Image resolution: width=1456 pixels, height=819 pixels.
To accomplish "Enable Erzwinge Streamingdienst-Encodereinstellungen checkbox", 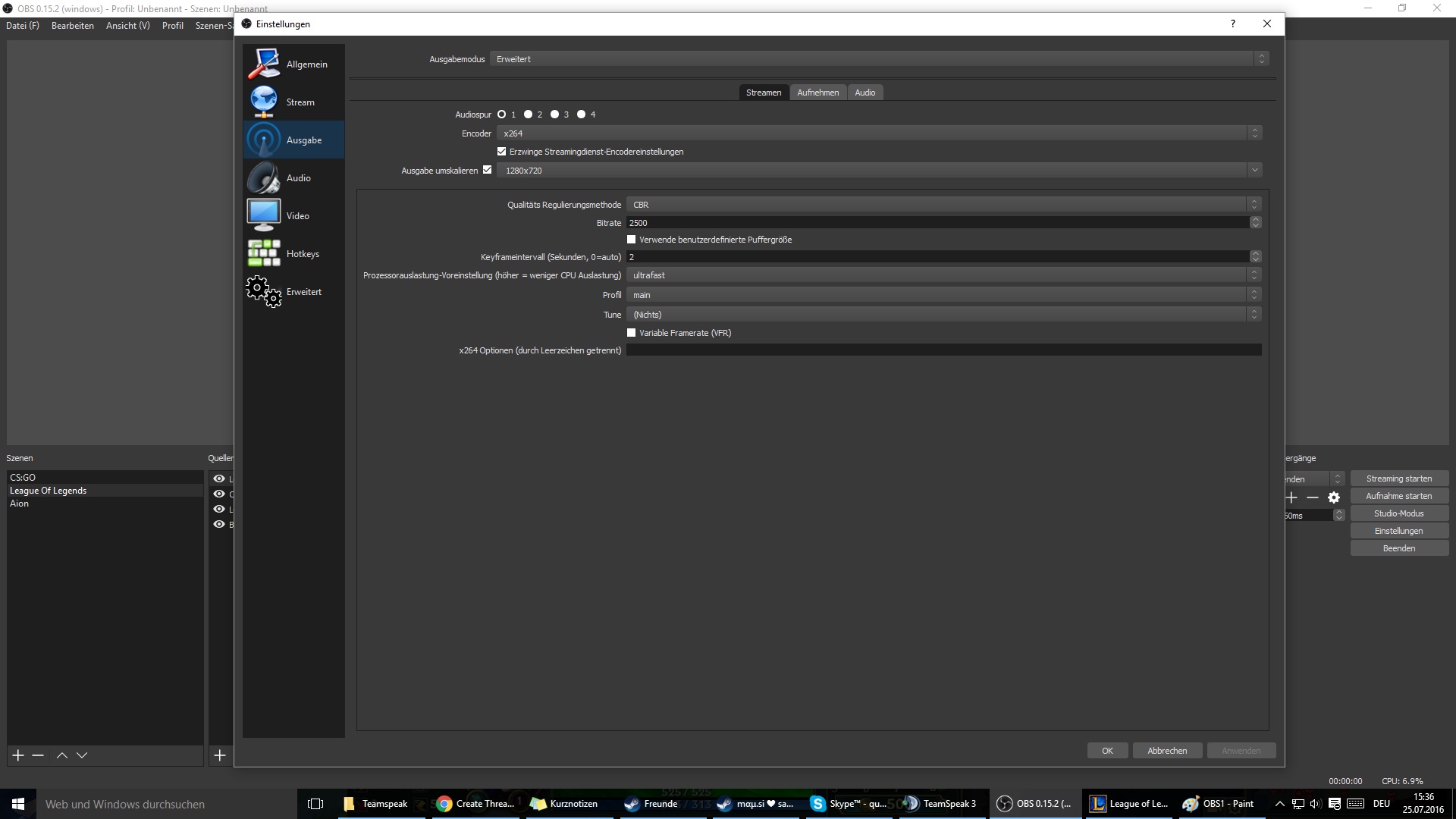I will pos(502,151).
